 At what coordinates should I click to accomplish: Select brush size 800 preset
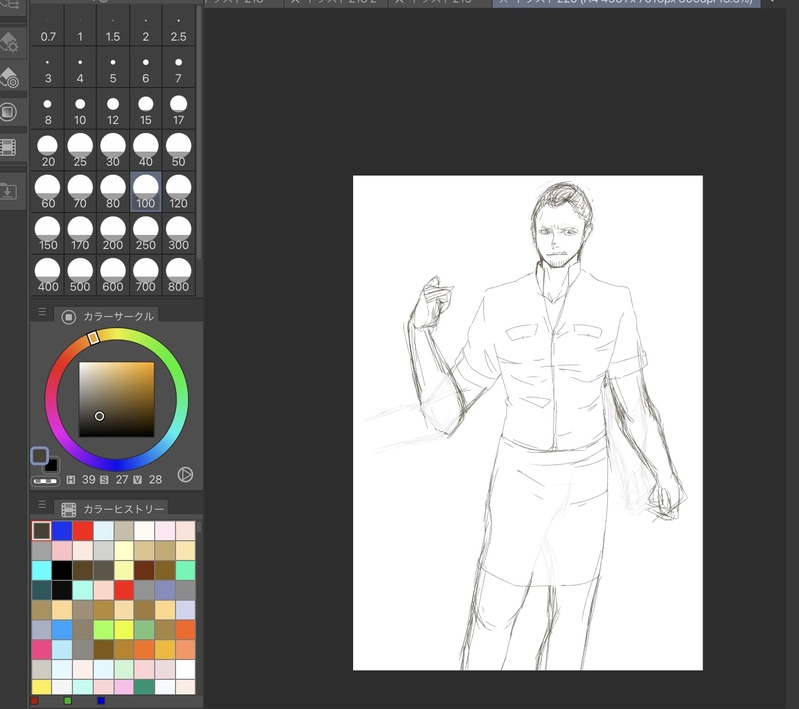tap(179, 274)
